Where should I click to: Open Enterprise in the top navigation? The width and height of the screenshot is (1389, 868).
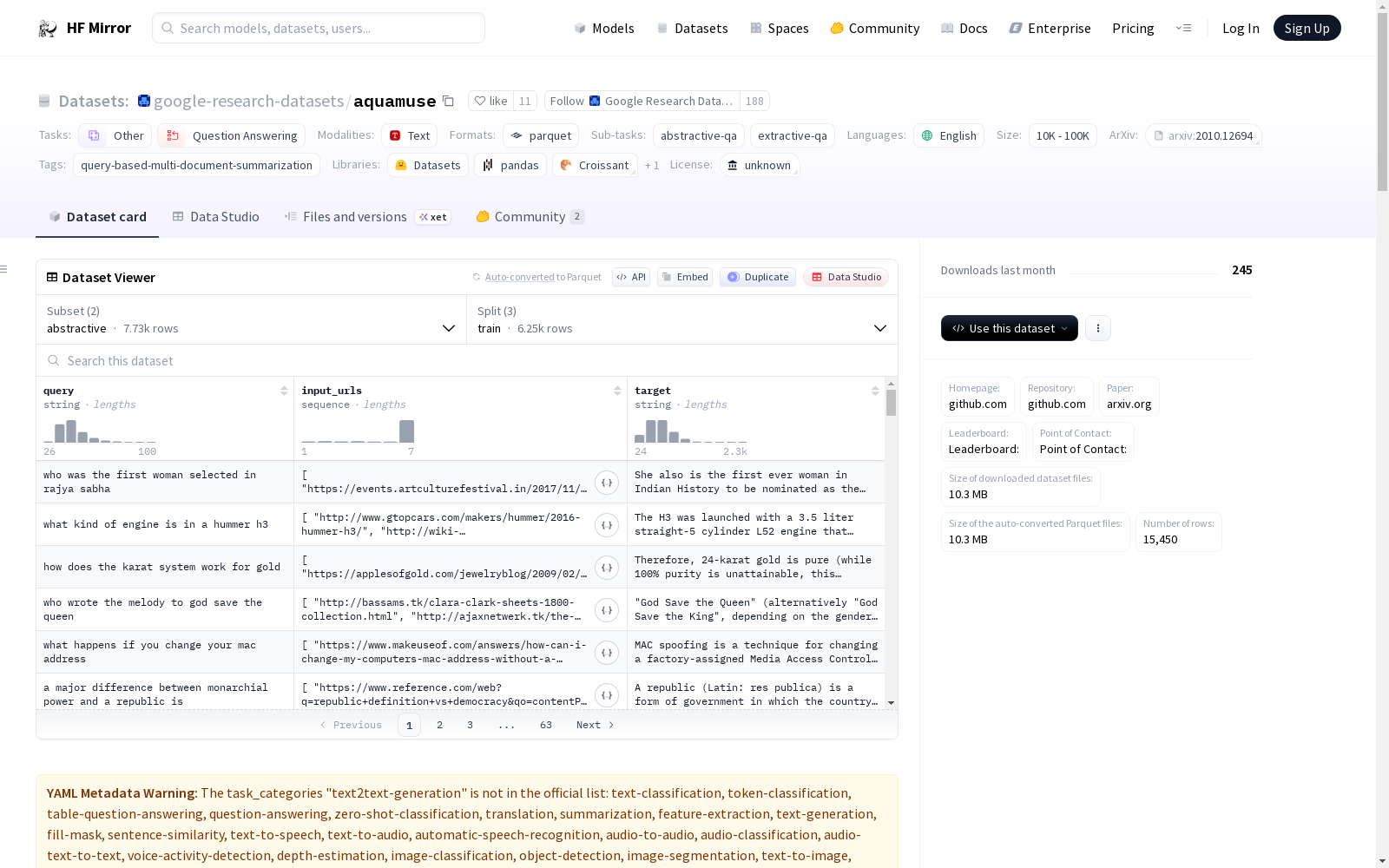pyautogui.click(x=1050, y=28)
